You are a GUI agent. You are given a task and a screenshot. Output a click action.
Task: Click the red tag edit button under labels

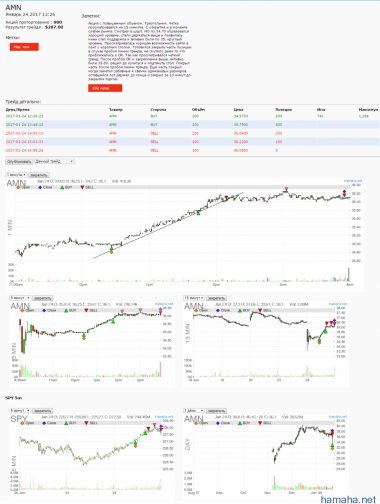24,47
